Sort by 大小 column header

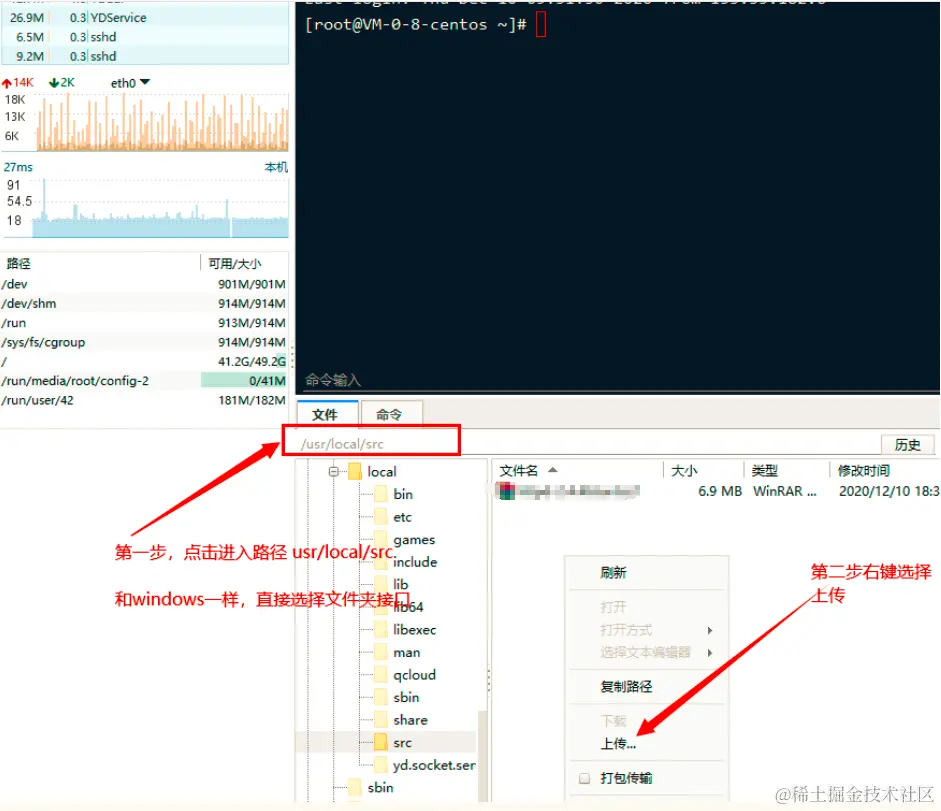tap(684, 471)
